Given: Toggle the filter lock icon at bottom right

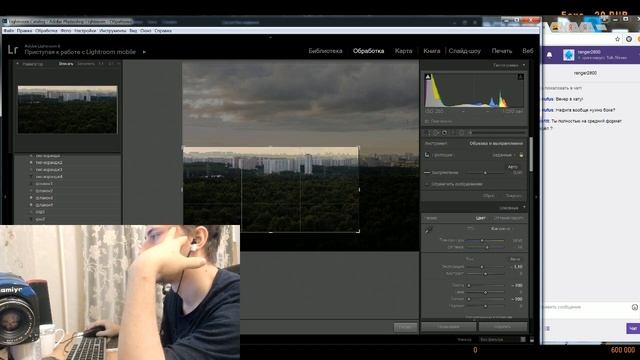Looking at the screenshot, I should click(531, 340).
